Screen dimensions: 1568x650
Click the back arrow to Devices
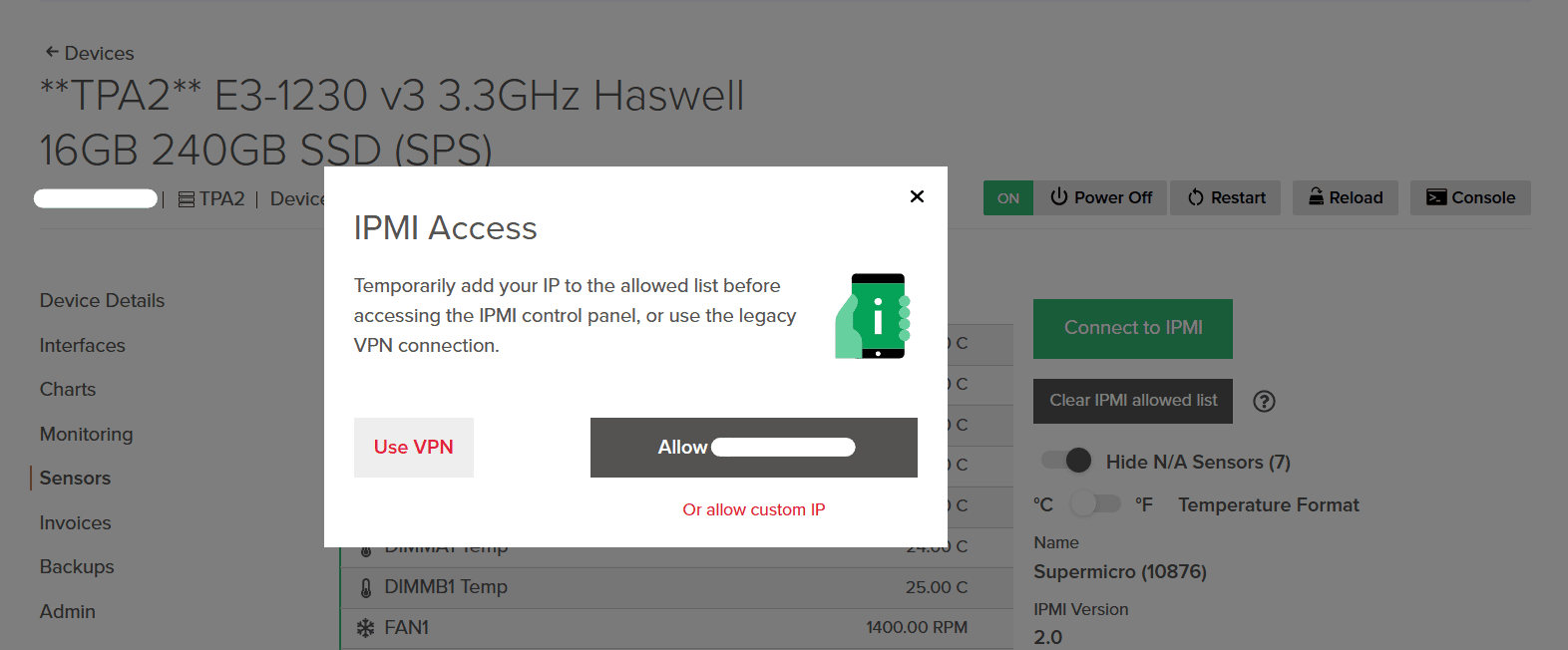(x=52, y=52)
